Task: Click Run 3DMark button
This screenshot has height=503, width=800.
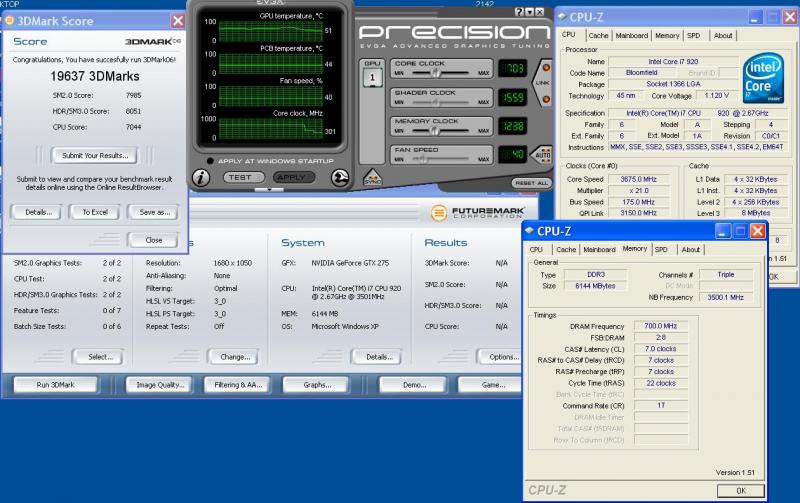Action: coord(55,385)
